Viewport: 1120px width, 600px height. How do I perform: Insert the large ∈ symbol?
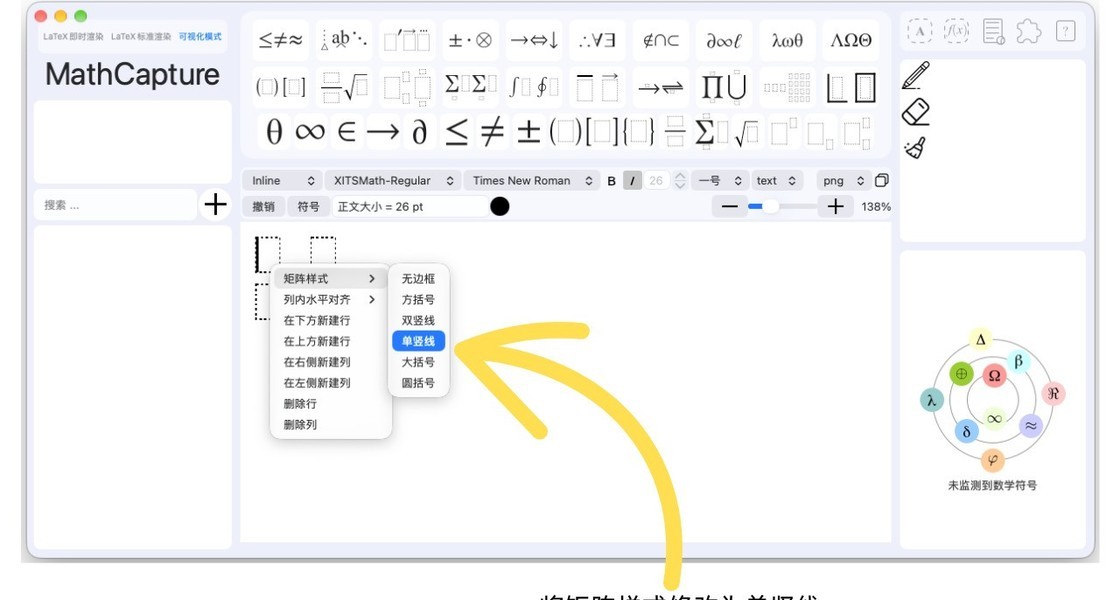(x=346, y=132)
